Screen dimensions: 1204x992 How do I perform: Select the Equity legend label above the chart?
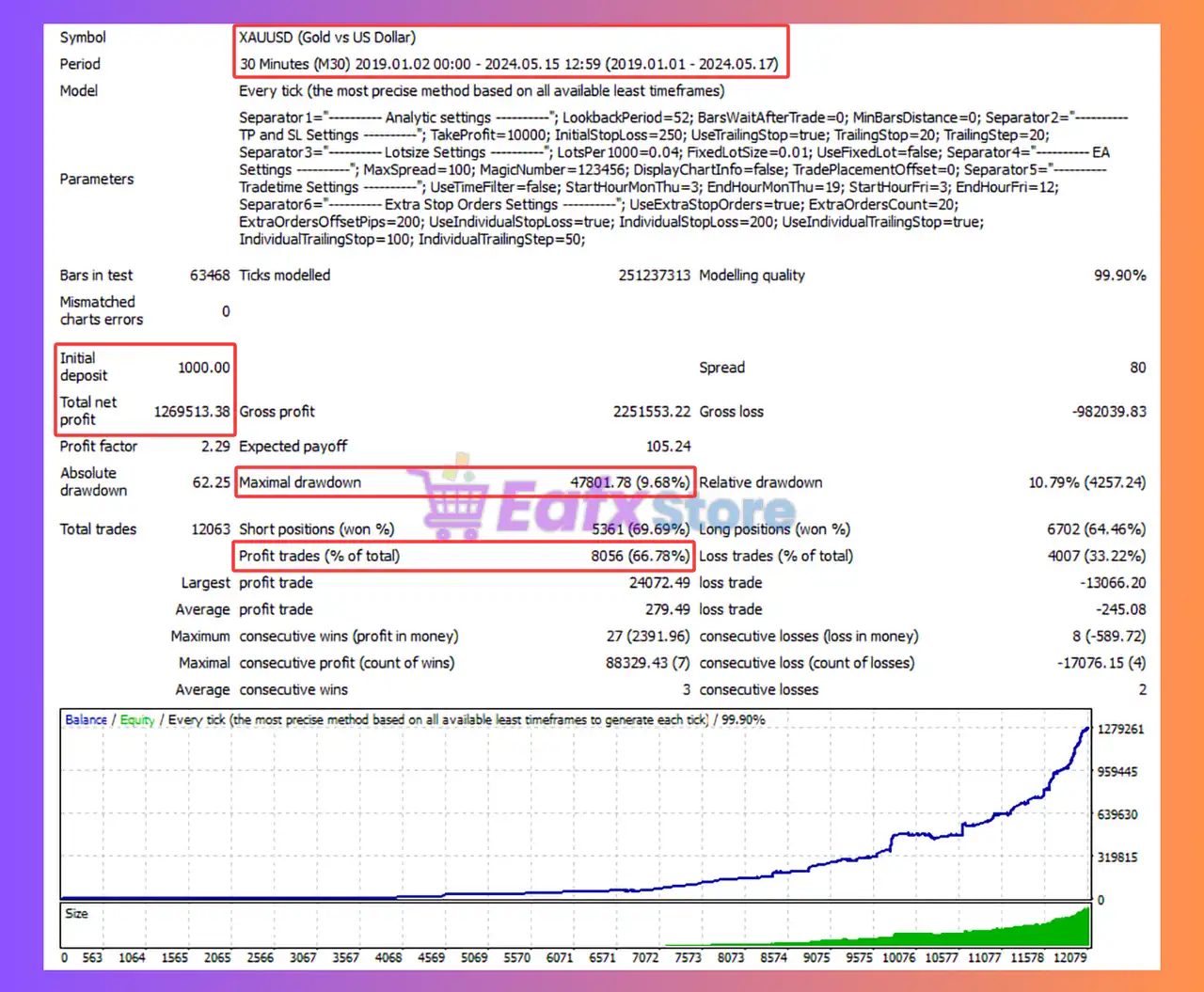pos(137,719)
